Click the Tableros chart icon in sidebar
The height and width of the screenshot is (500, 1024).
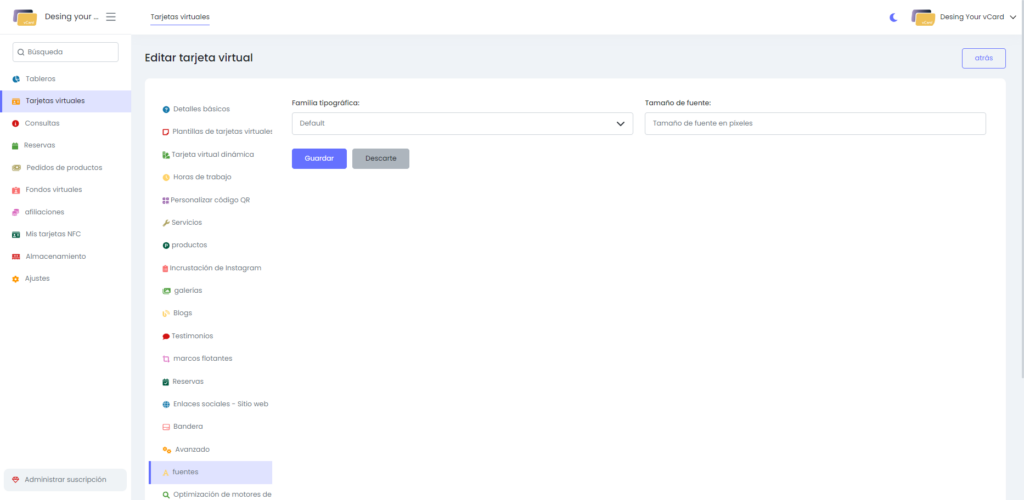pos(16,79)
